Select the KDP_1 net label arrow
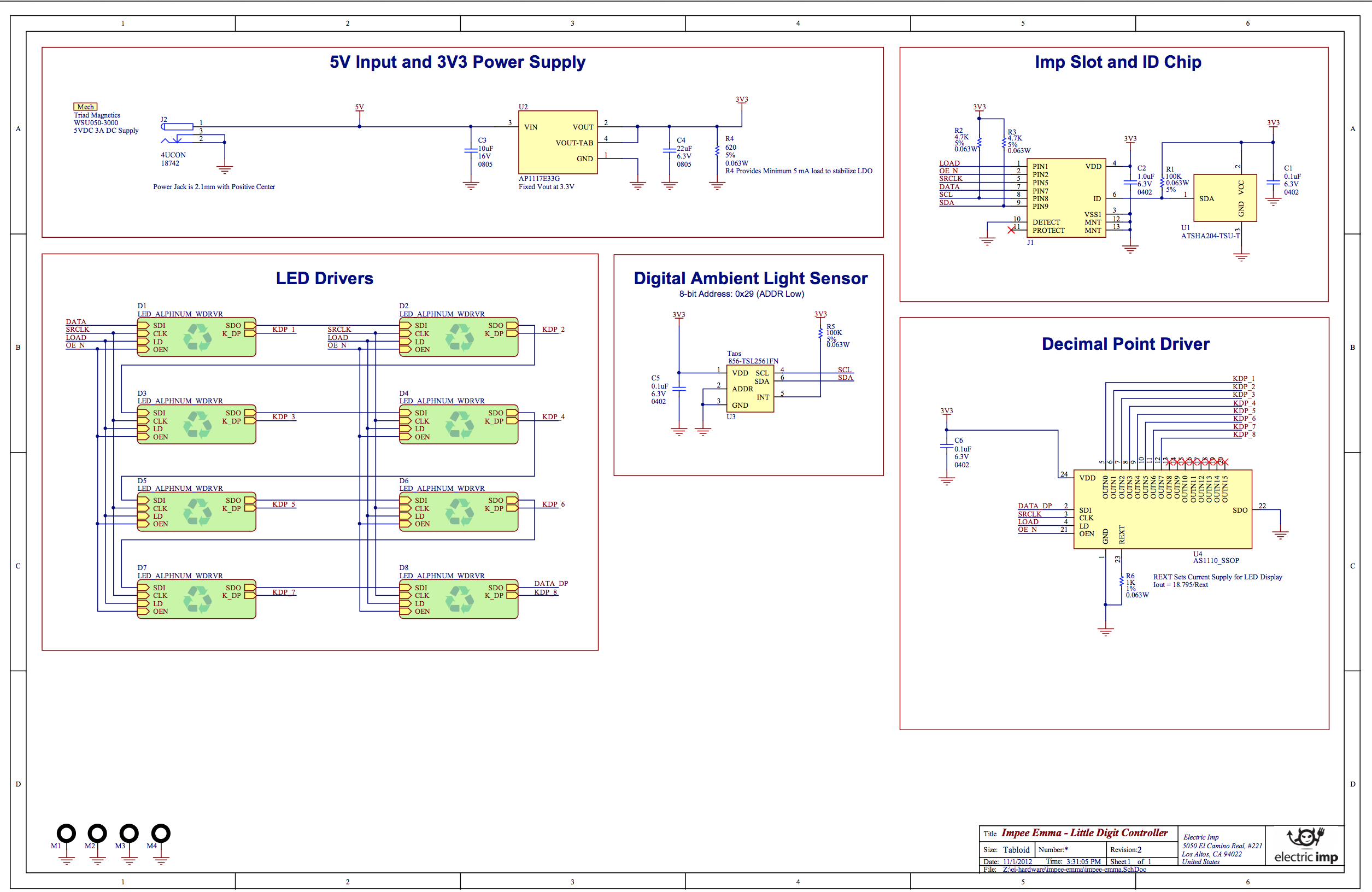 tap(284, 329)
